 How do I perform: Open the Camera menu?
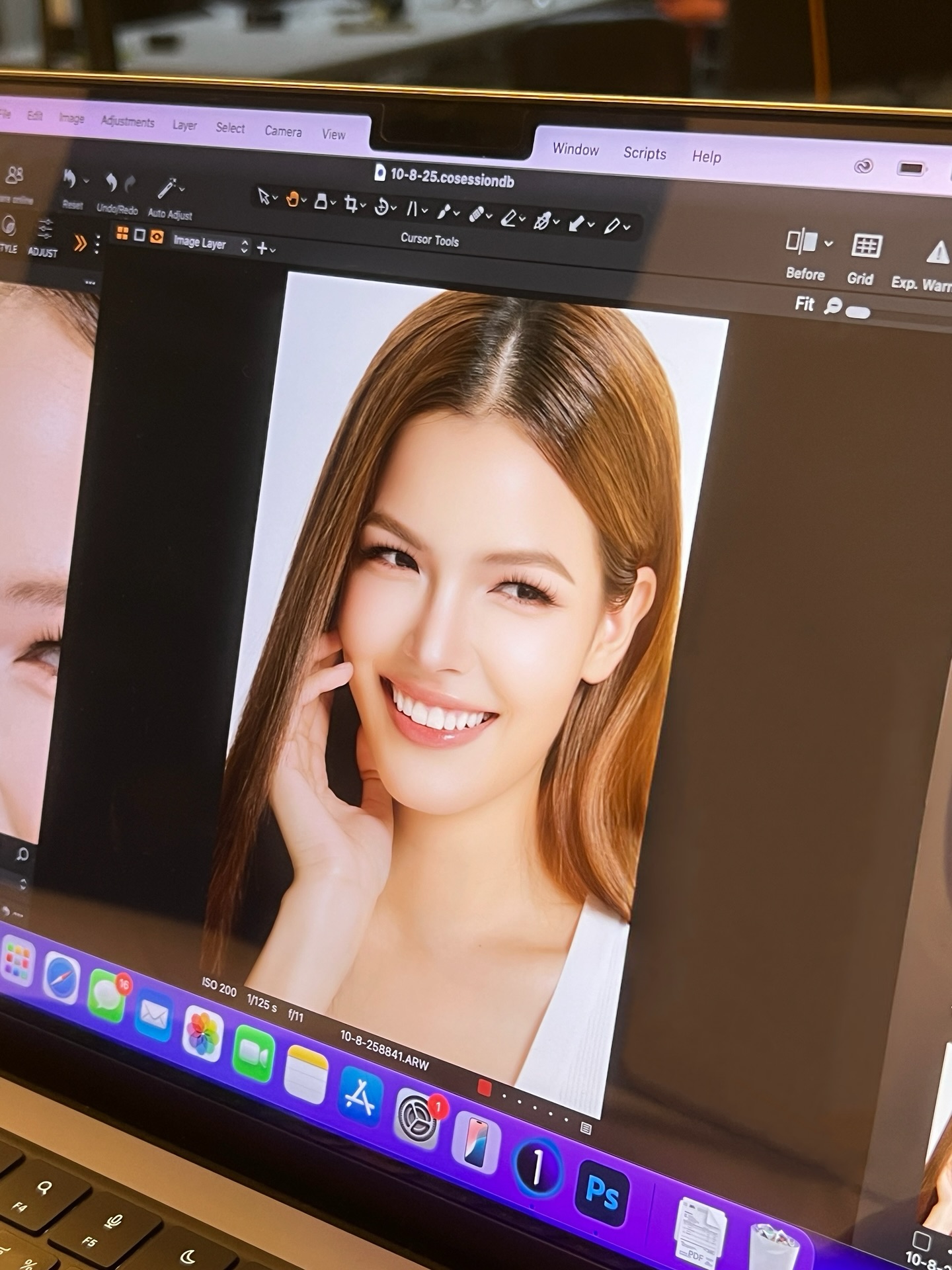[x=283, y=131]
